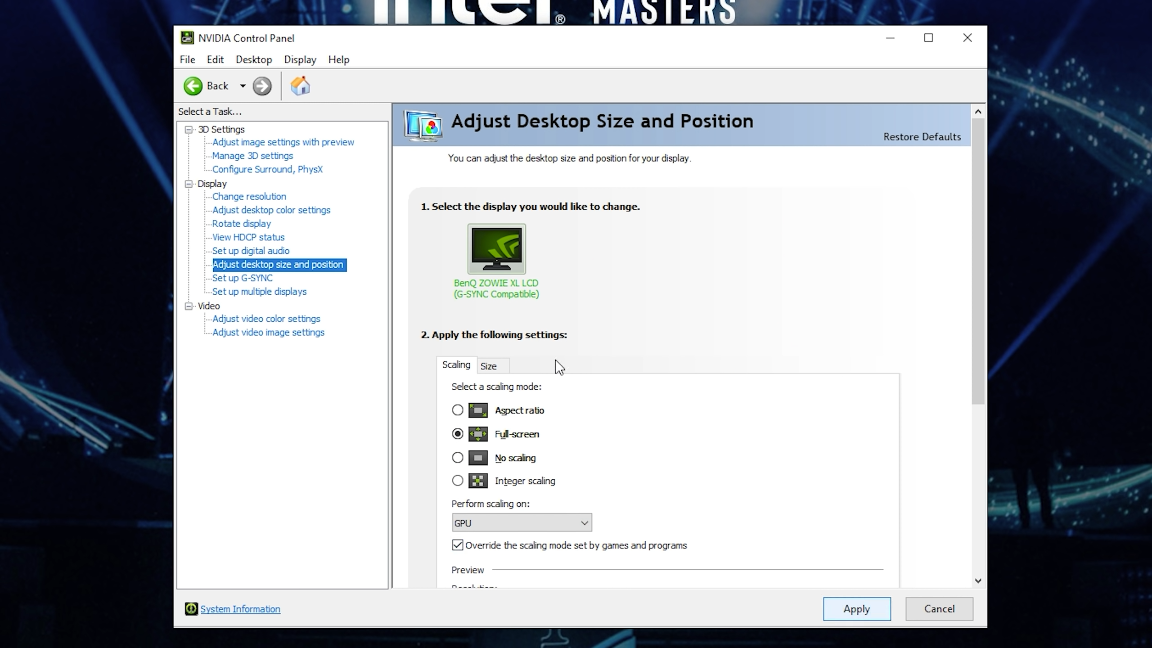The width and height of the screenshot is (1152, 648).
Task: Click the scrollbar up arrow
Action: tap(978, 112)
